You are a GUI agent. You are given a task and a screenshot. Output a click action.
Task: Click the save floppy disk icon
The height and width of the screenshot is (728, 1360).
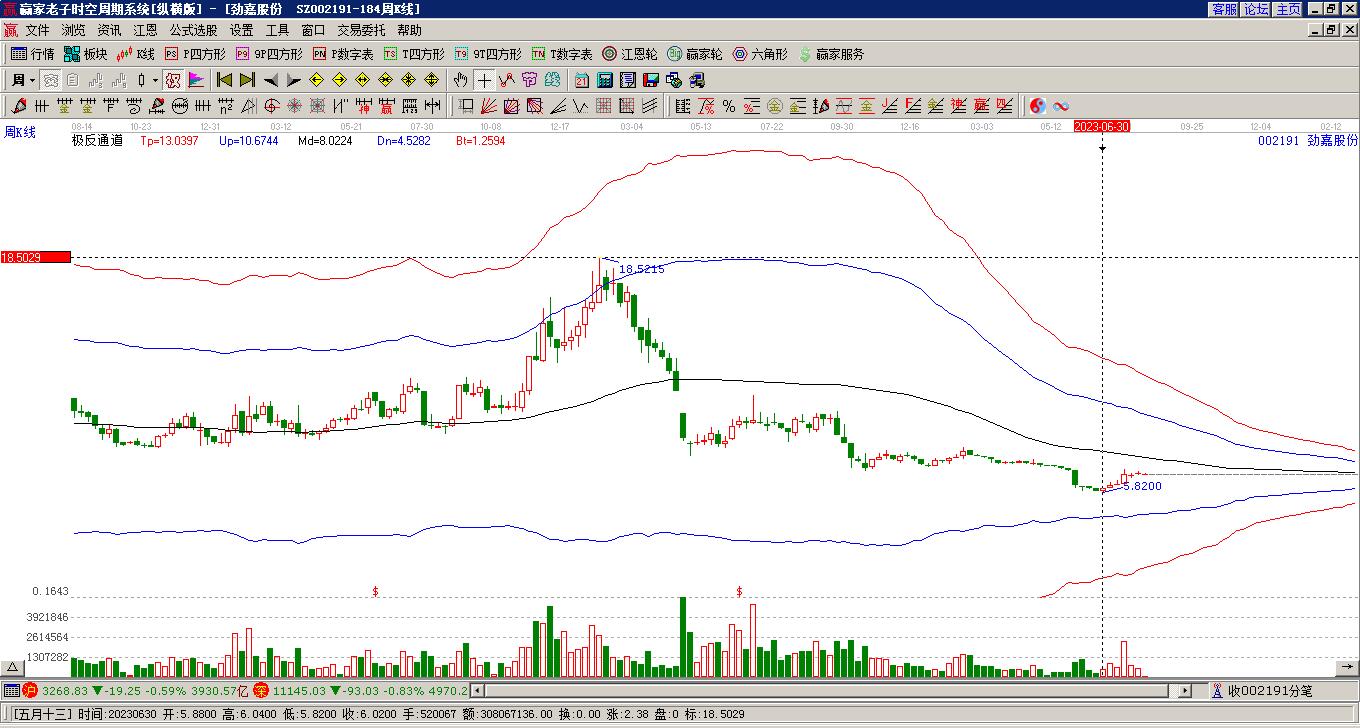650,80
